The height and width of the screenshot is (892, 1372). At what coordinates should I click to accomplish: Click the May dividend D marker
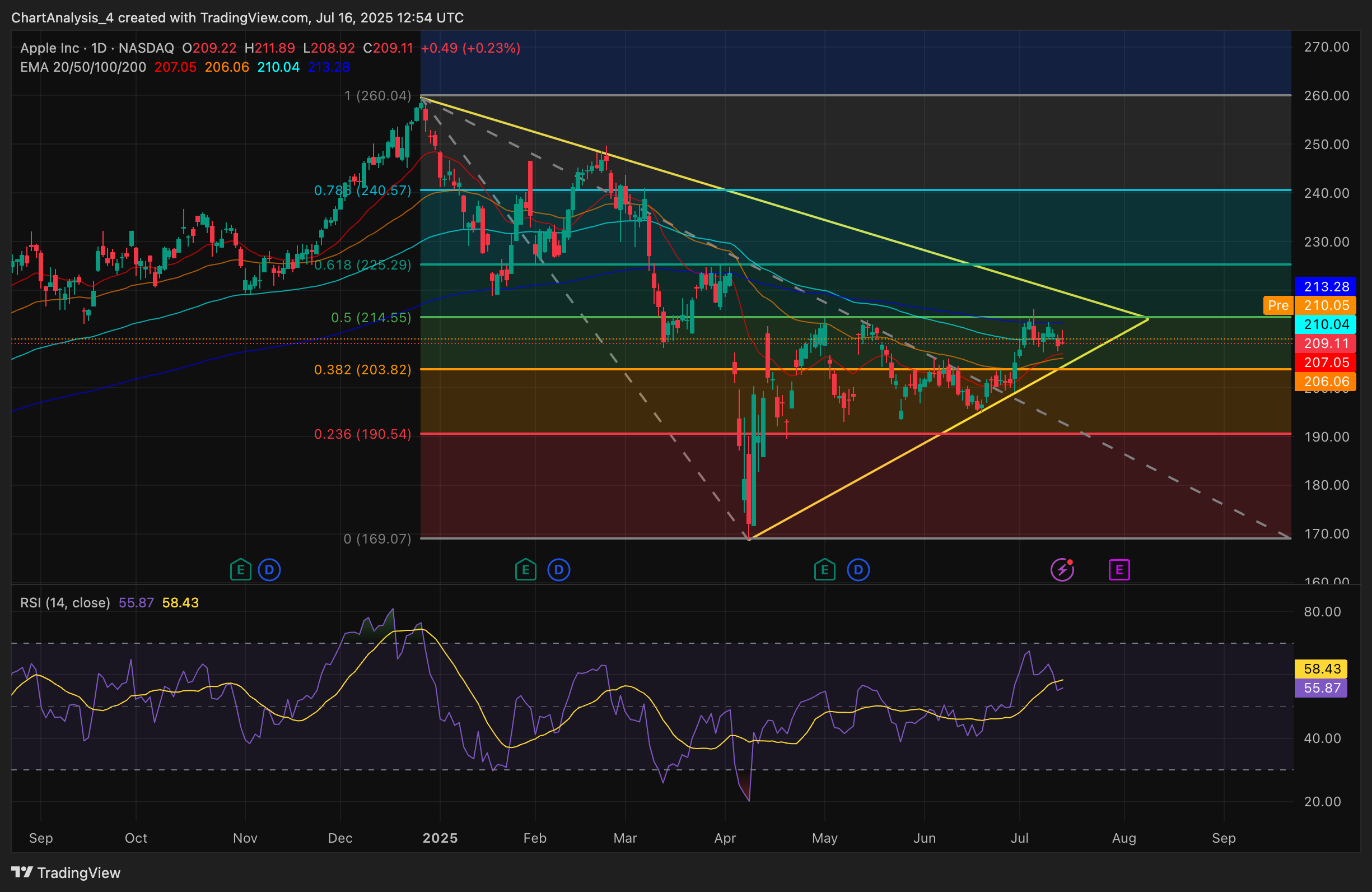tap(858, 570)
